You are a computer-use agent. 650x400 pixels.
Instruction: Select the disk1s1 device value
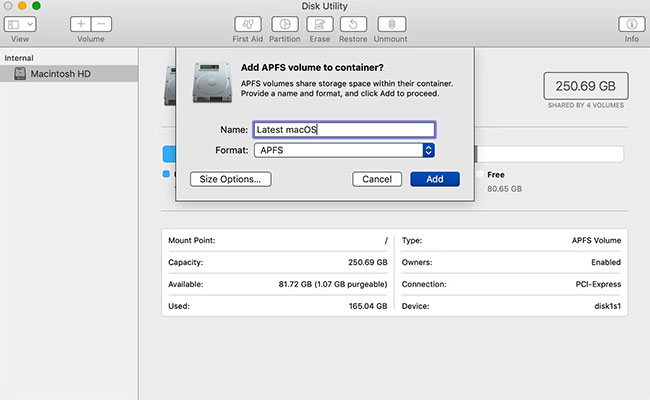[607, 306]
